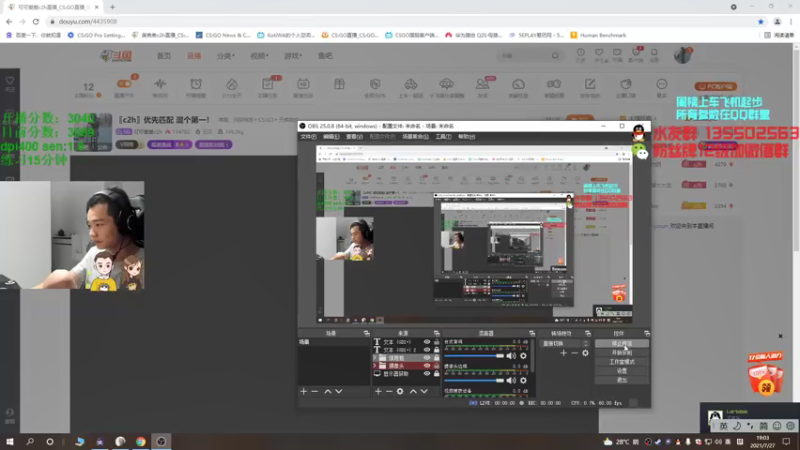
Task: Toggle lock on 文本 (GDI+) source
Action: point(436,342)
